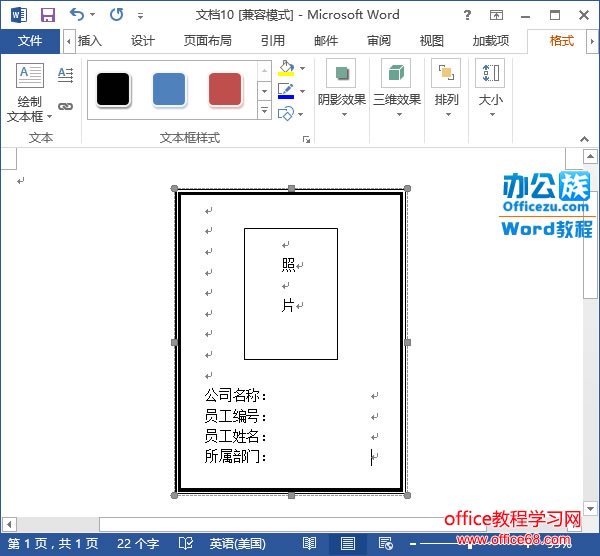
Task: Expand the text box styles gallery
Action: pyautogui.click(x=264, y=110)
